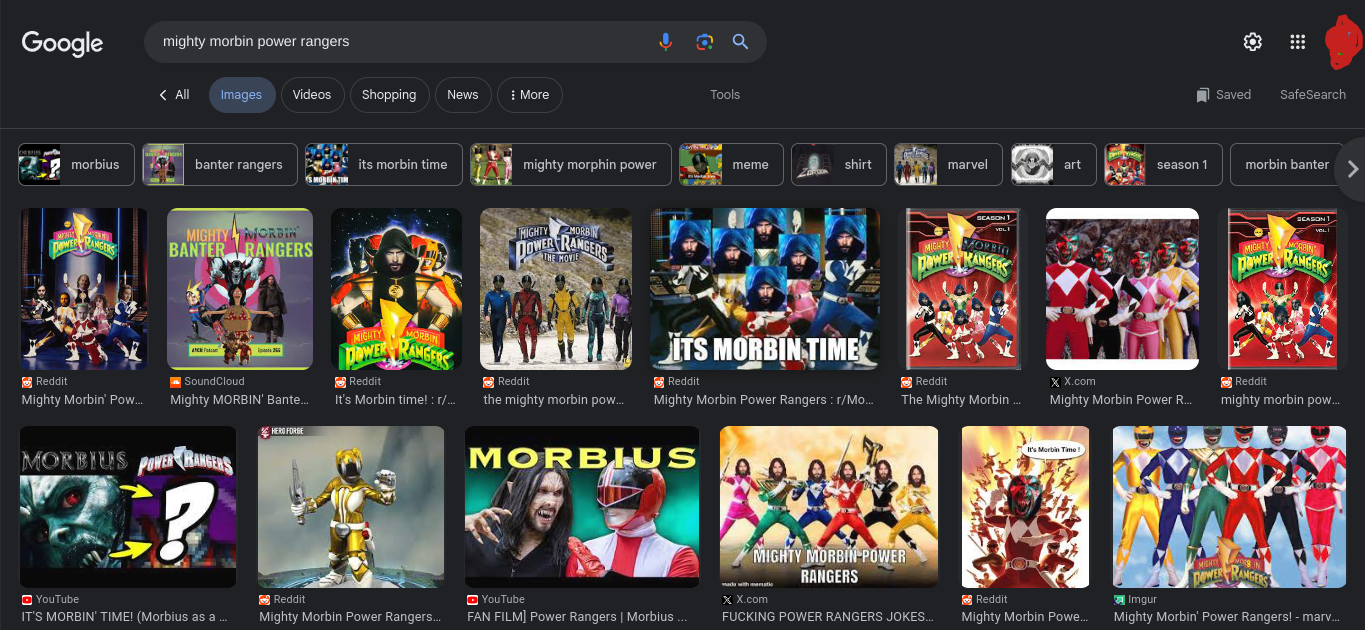This screenshot has width=1365, height=630.
Task: Start voice search with the microphone icon
Action: [x=665, y=42]
